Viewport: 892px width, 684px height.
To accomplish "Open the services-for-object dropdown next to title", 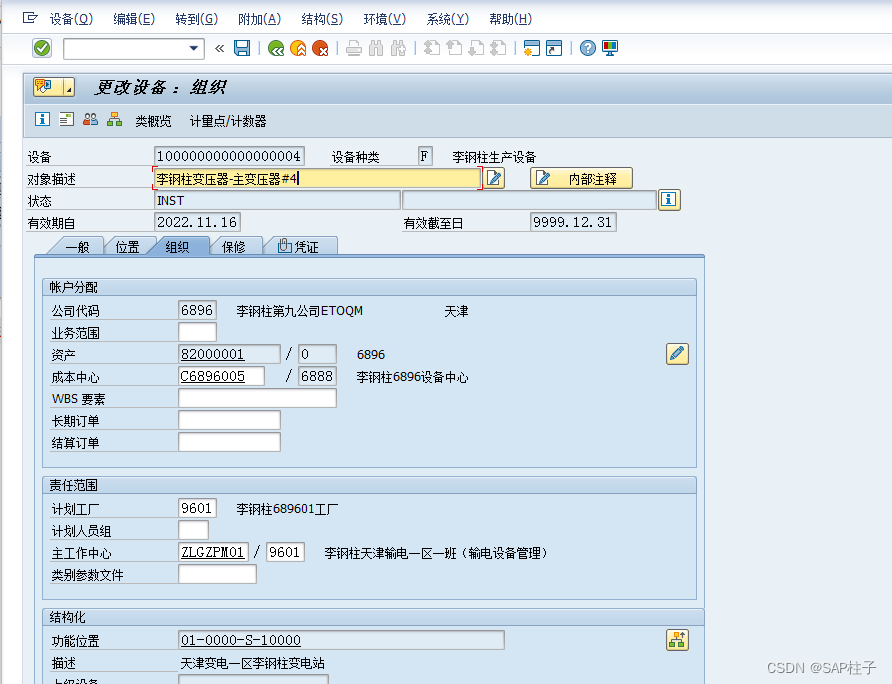I will [x=67, y=87].
